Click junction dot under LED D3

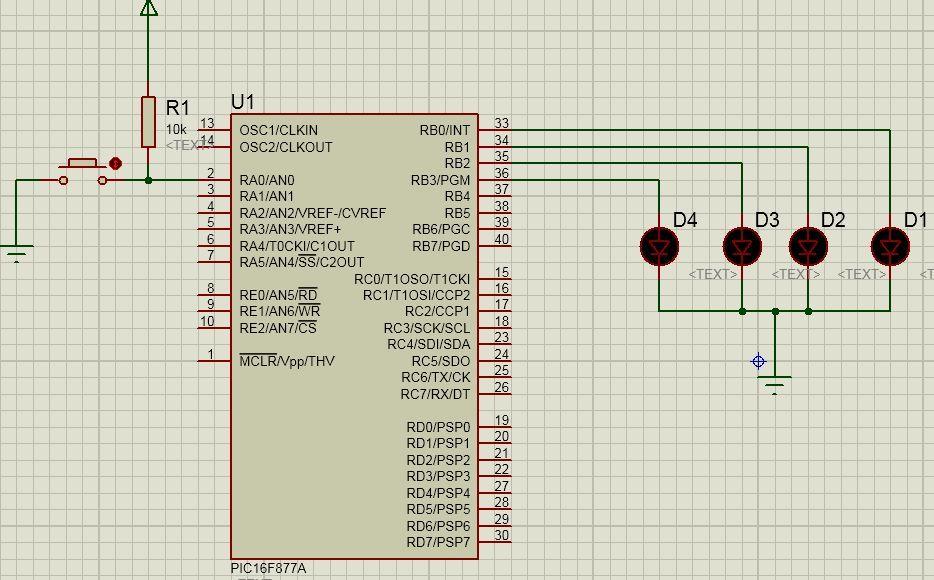[742, 311]
